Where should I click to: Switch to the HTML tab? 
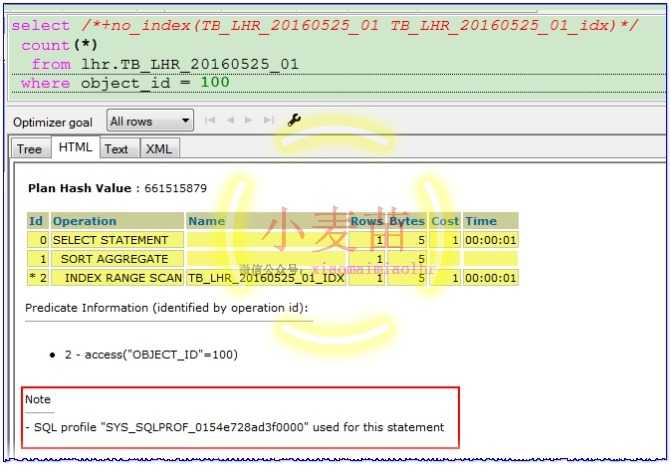pyautogui.click(x=75, y=147)
